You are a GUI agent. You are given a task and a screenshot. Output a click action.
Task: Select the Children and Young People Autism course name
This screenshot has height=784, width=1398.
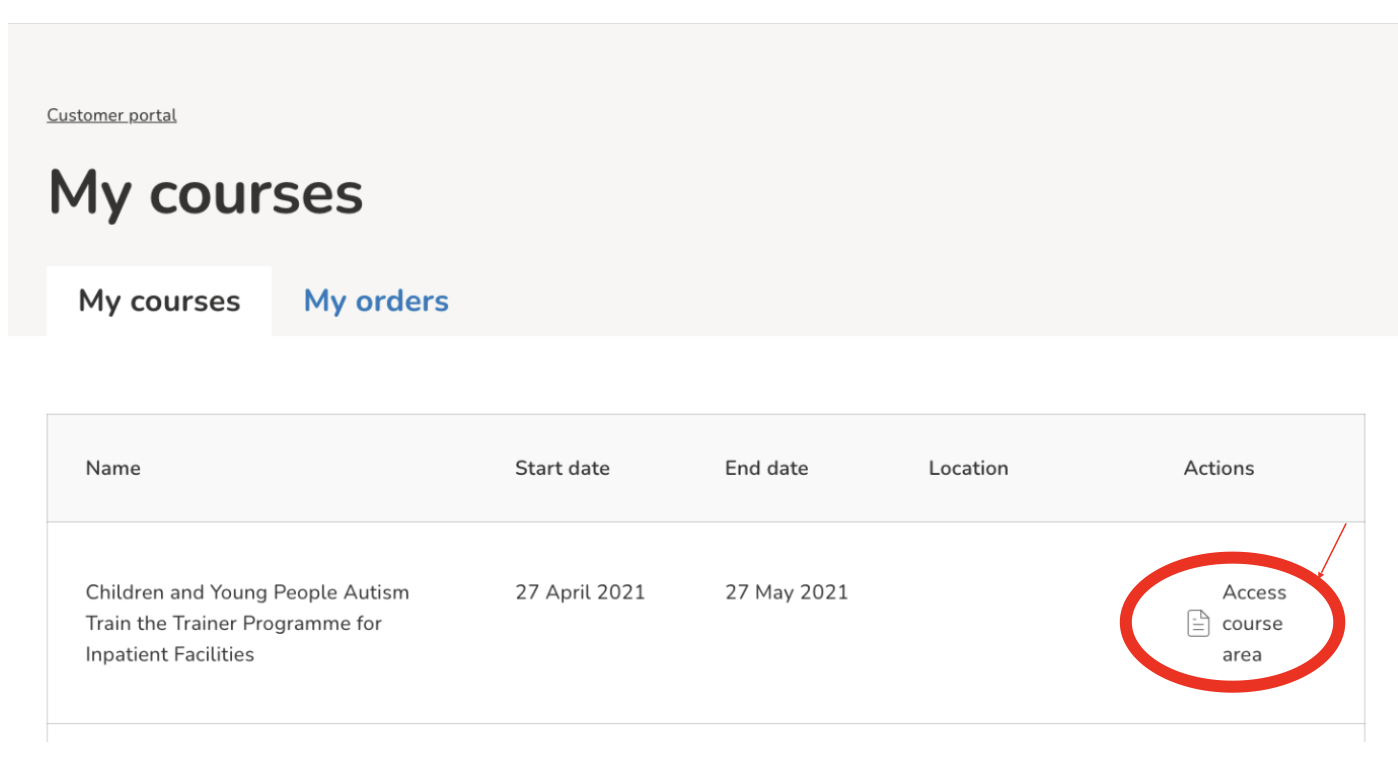point(247,592)
